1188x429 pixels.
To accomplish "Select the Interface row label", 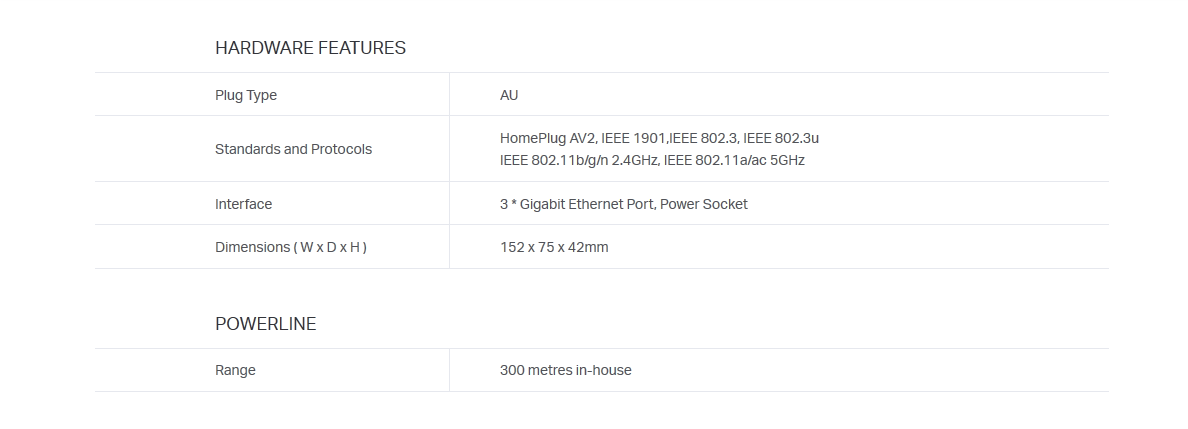I will 243,205.
